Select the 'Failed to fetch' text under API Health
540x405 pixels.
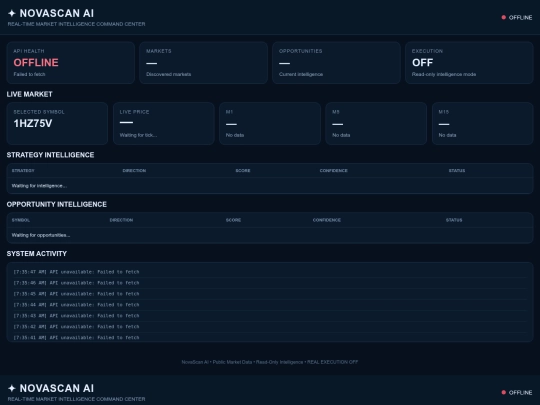pyautogui.click(x=29, y=74)
